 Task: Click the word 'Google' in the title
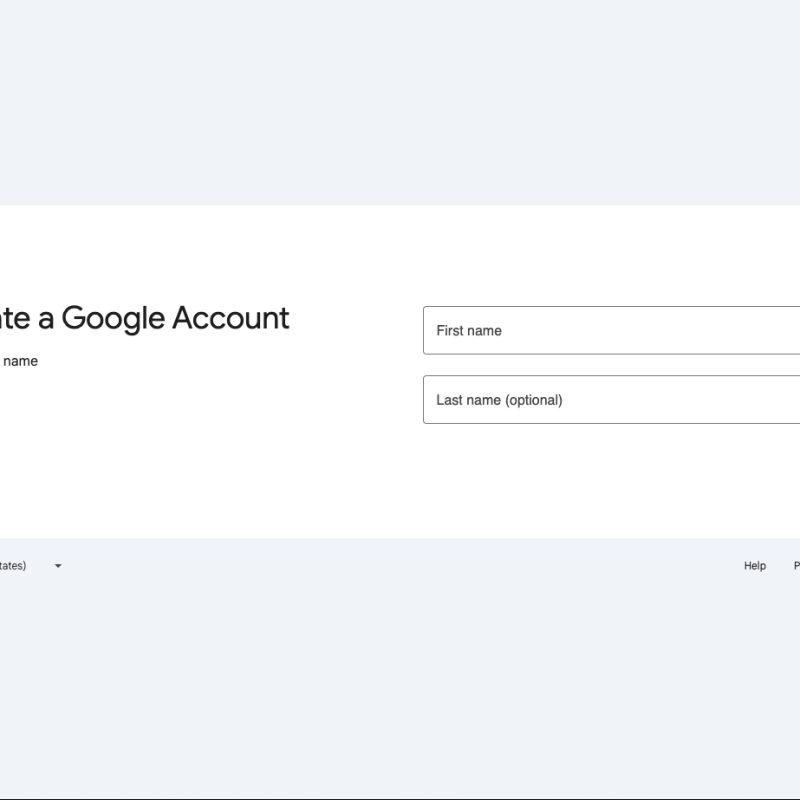[x=112, y=318]
